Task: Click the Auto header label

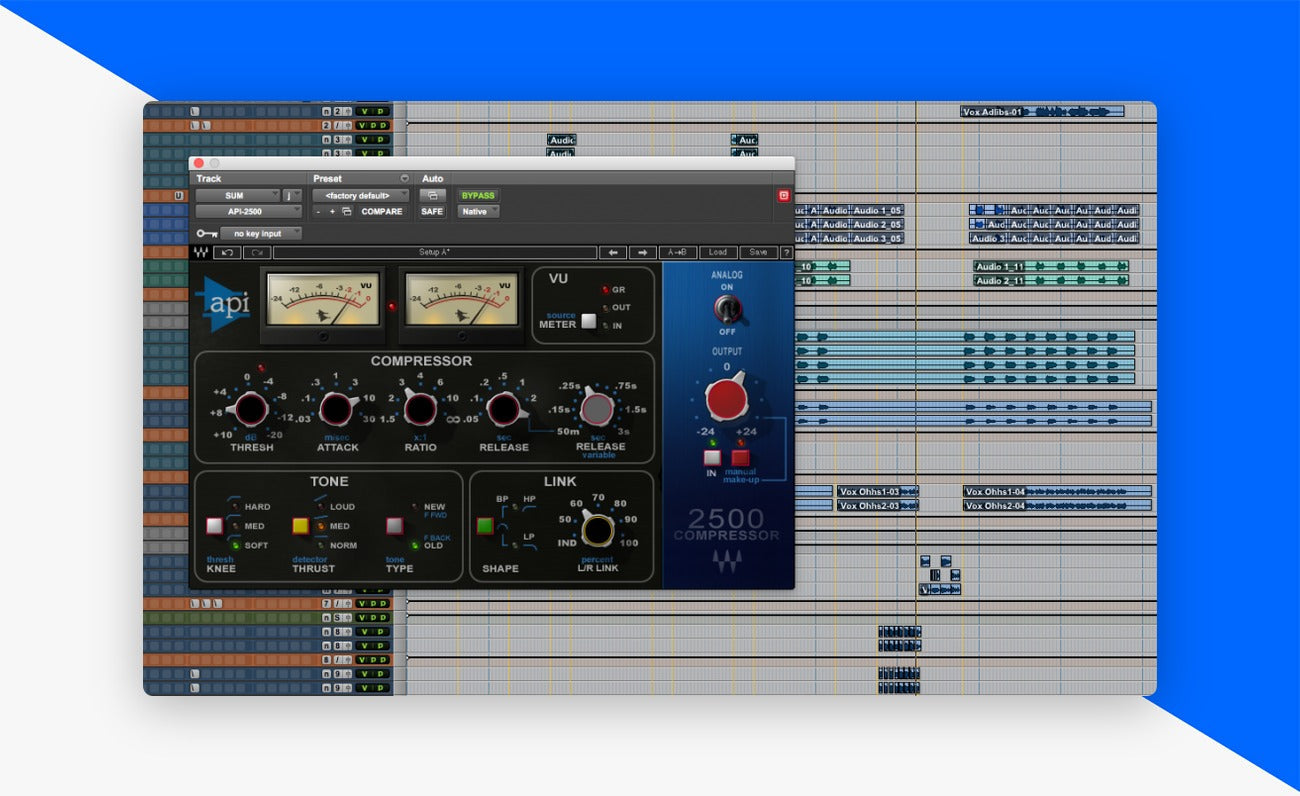Action: click(x=433, y=179)
